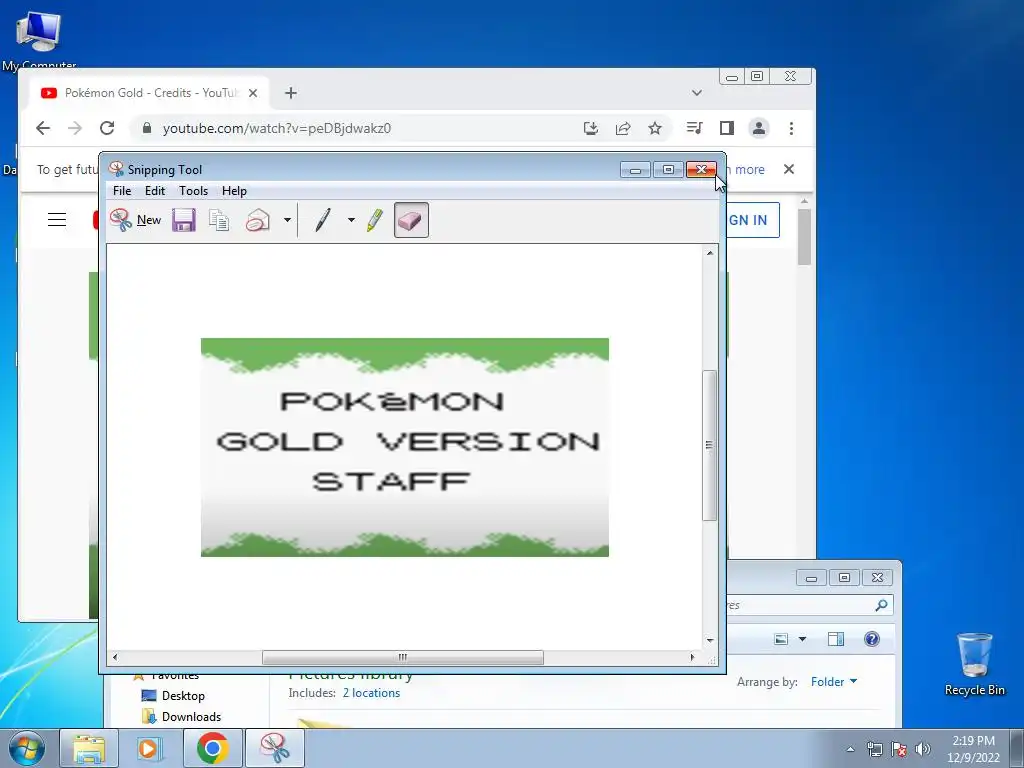Select Downloads in Explorer navigation pane
Image resolution: width=1024 pixels, height=768 pixels.
[x=182, y=717]
